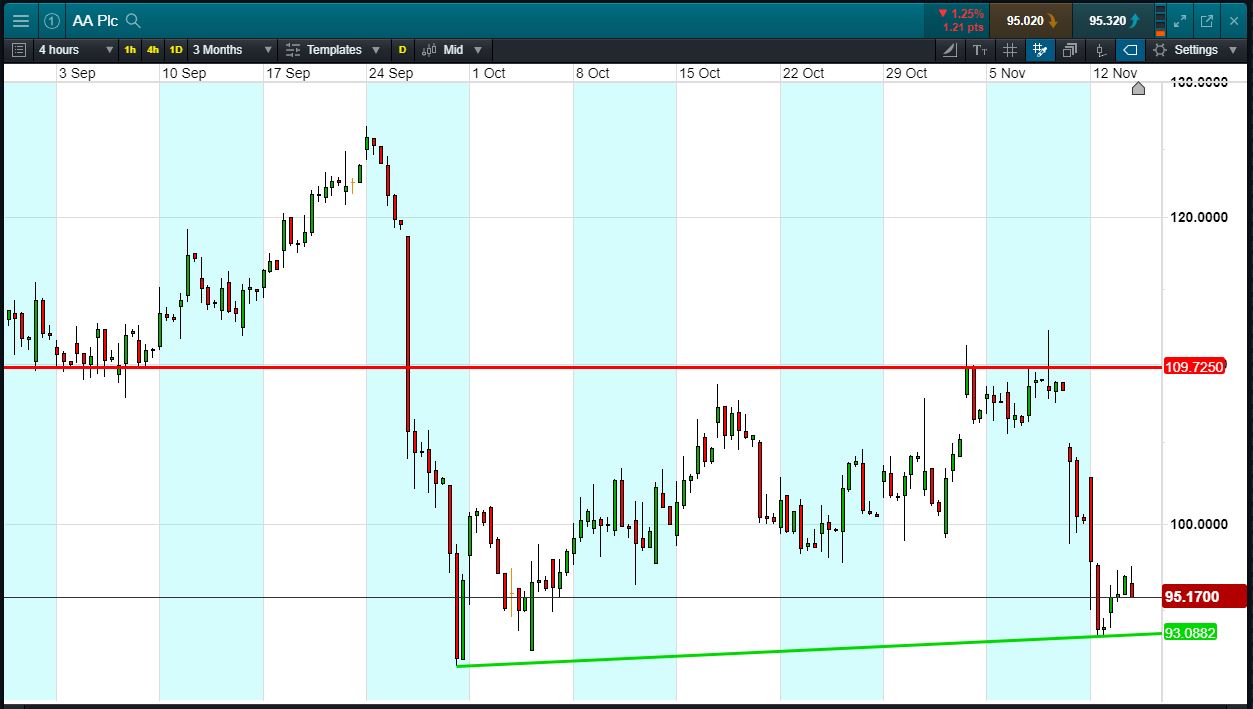Toggle the chart gridlines icon
Viewport: 1253px width, 709px height.
(x=1010, y=50)
